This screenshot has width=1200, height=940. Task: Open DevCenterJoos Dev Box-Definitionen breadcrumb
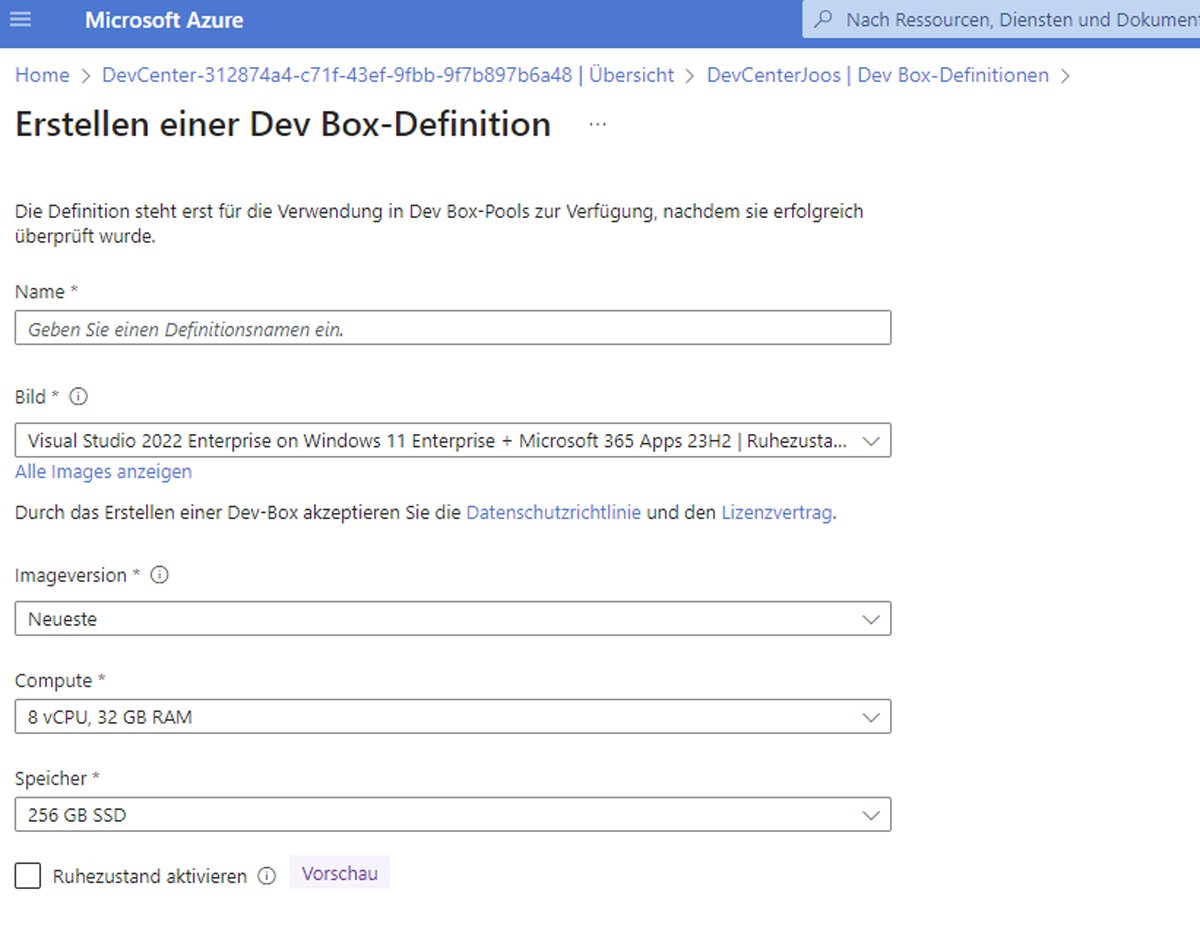877,75
